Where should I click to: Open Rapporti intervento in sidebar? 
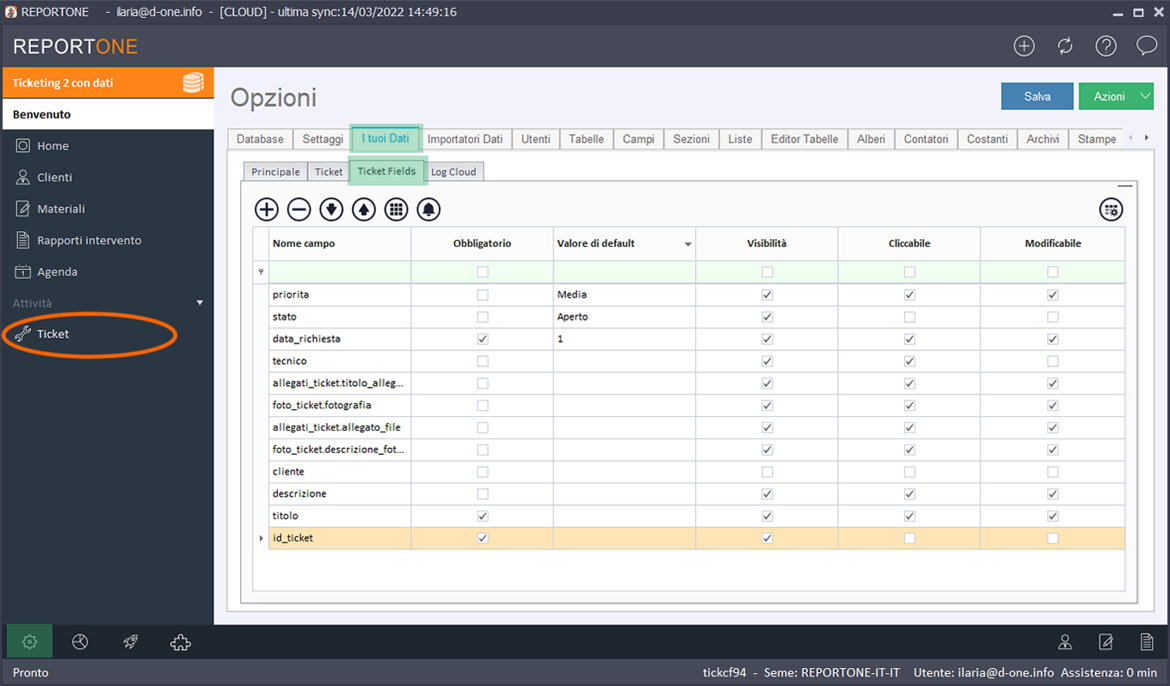point(89,240)
